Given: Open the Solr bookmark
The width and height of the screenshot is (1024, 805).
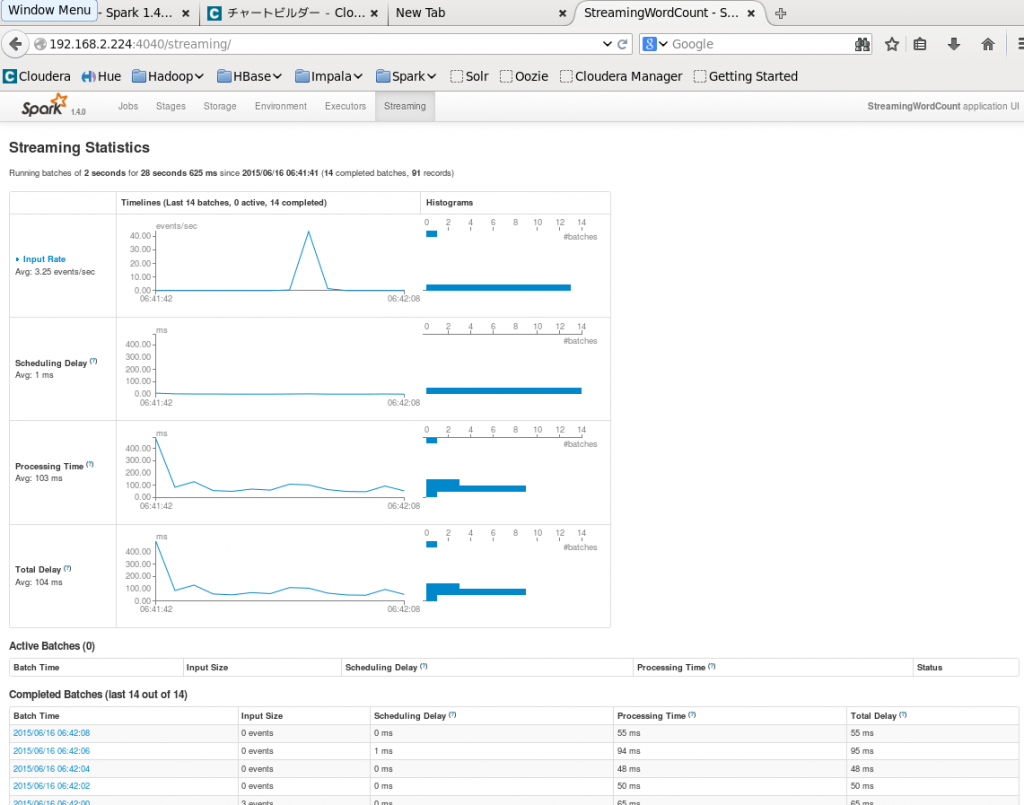Looking at the screenshot, I should click(470, 76).
